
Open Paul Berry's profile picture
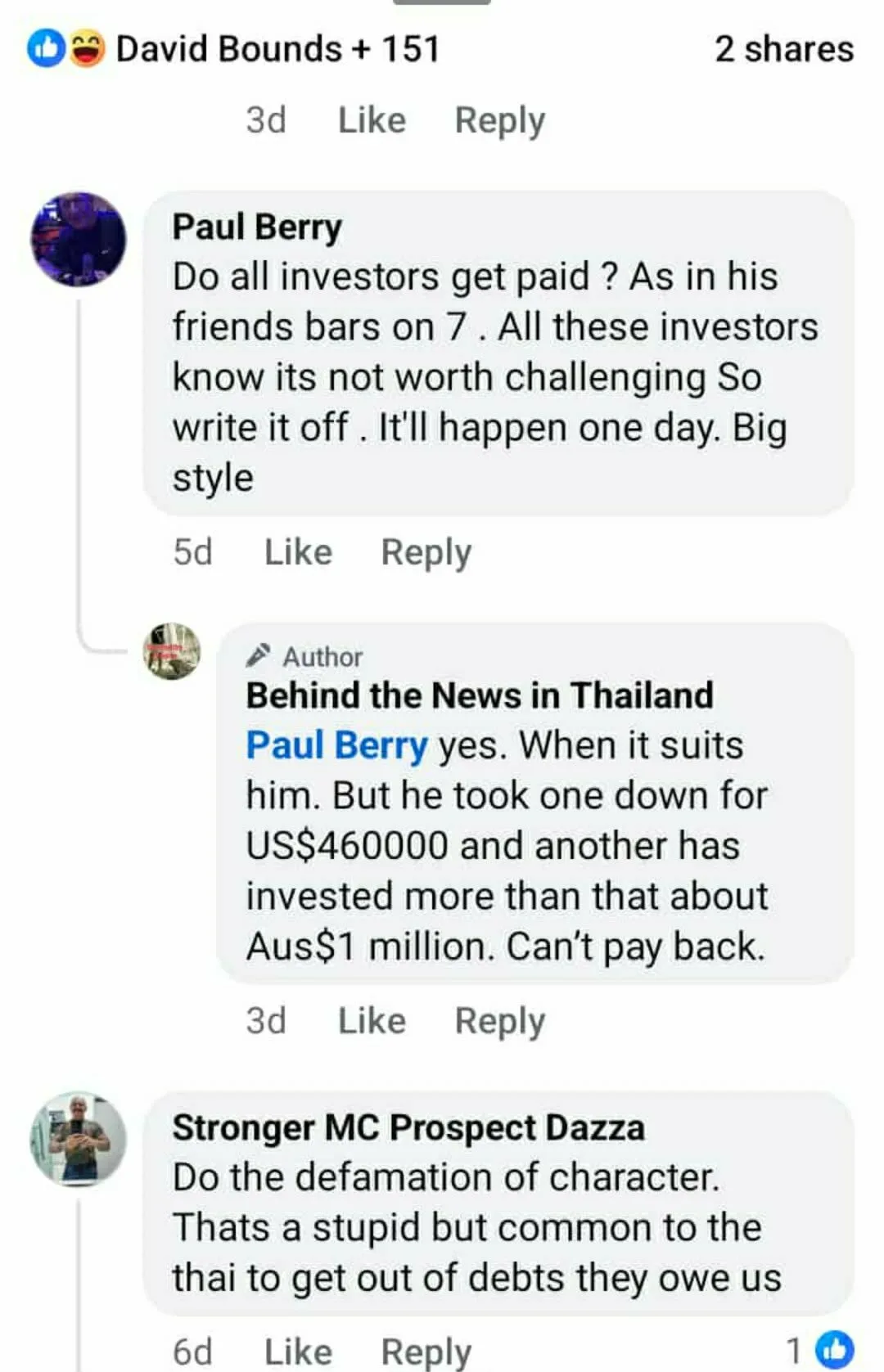[x=78, y=239]
